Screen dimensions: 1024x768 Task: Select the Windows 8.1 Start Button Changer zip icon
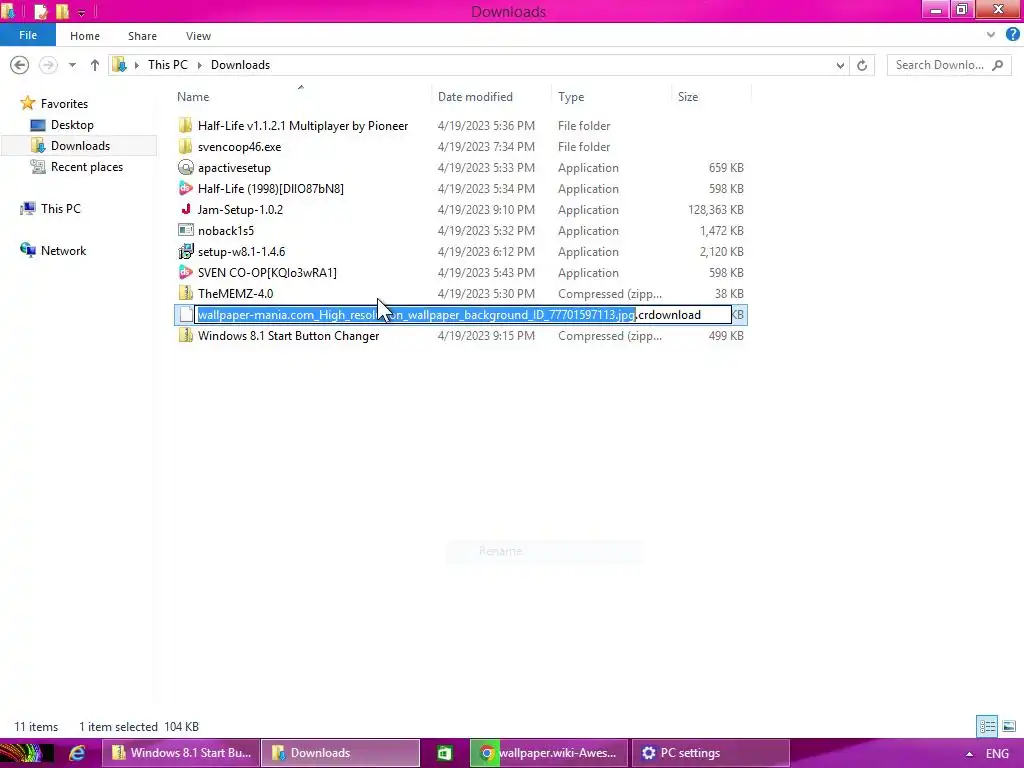[185, 336]
